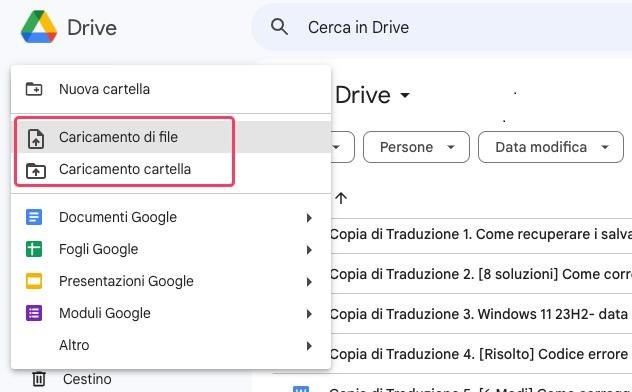Screen dimensions: 632x392
Task: Open the Data modifica filter dropdown
Action: coord(551,147)
